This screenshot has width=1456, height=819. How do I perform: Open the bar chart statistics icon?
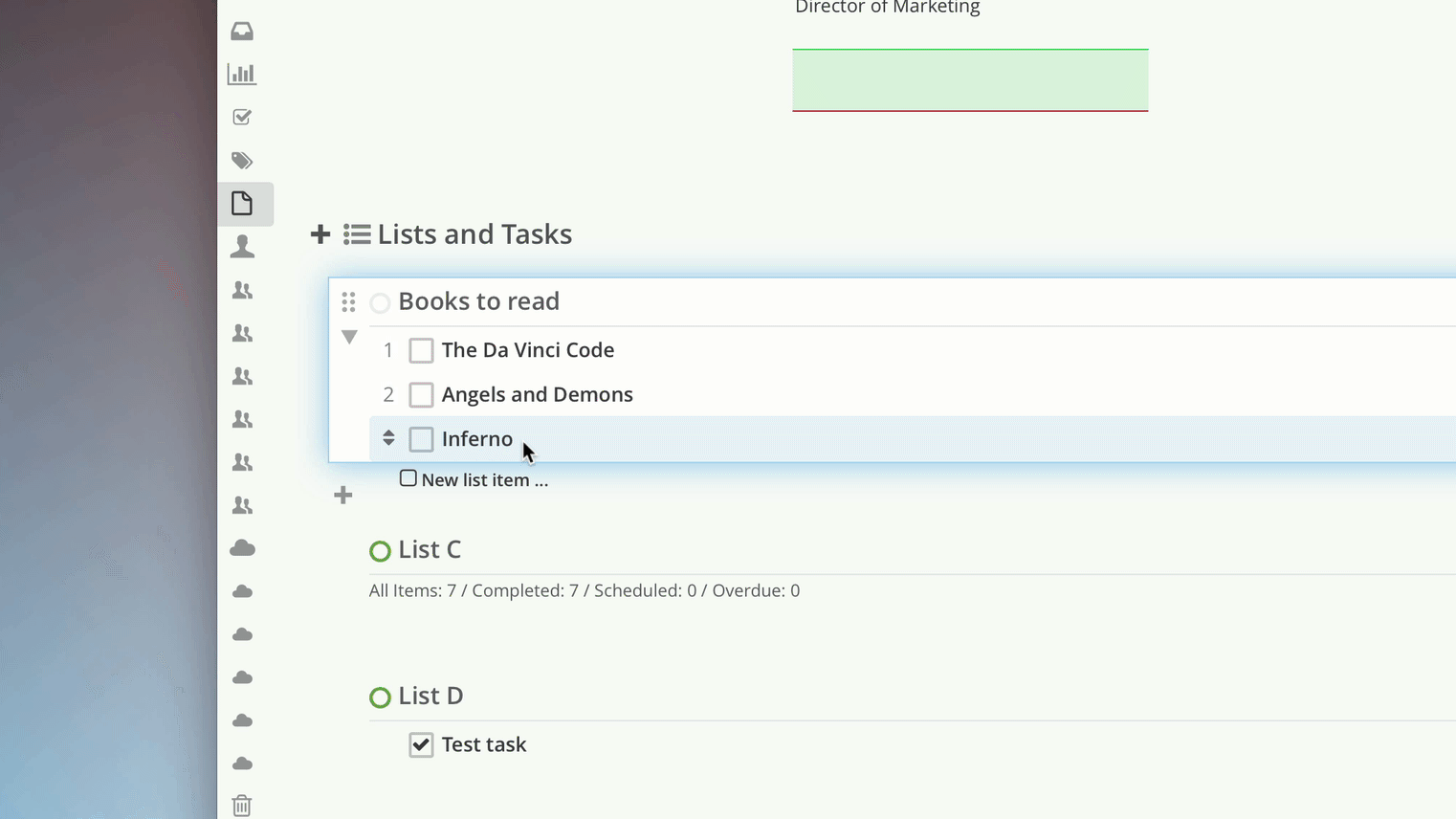[x=242, y=74]
